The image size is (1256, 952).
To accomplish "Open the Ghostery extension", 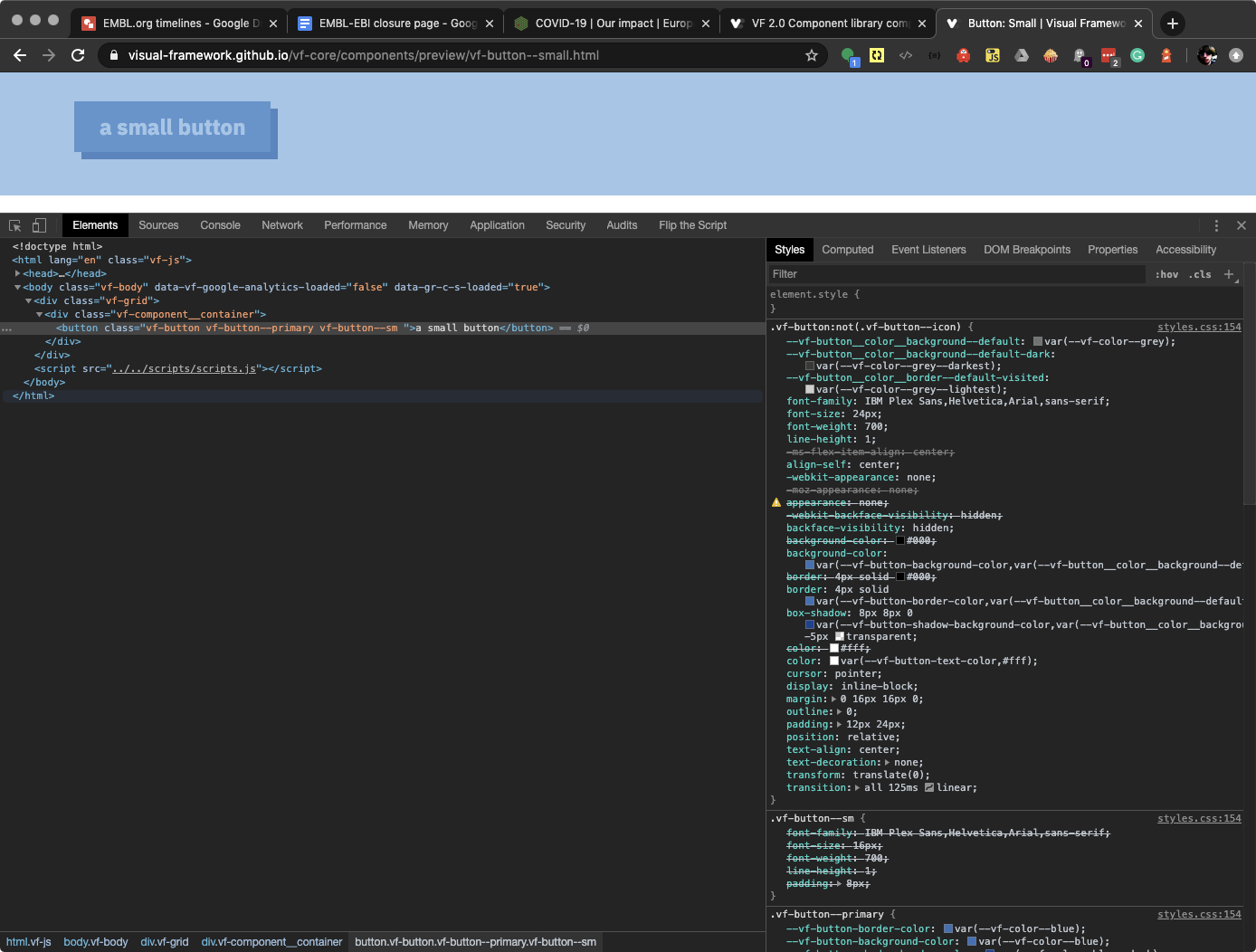I will coord(1080,55).
